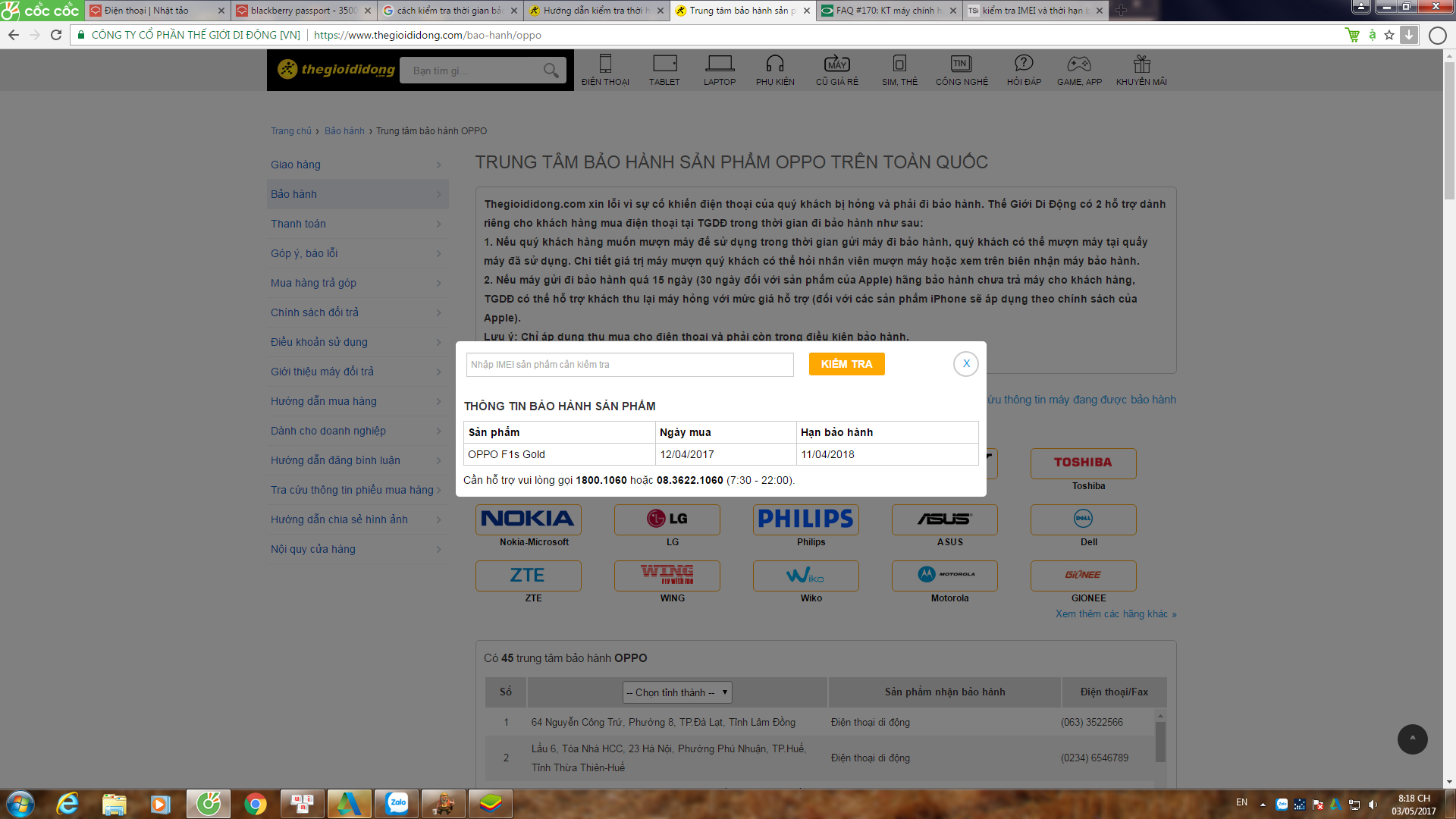Open the Chọn tỉnh thành dropdown
This screenshot has width=1456, height=819.
click(x=677, y=692)
